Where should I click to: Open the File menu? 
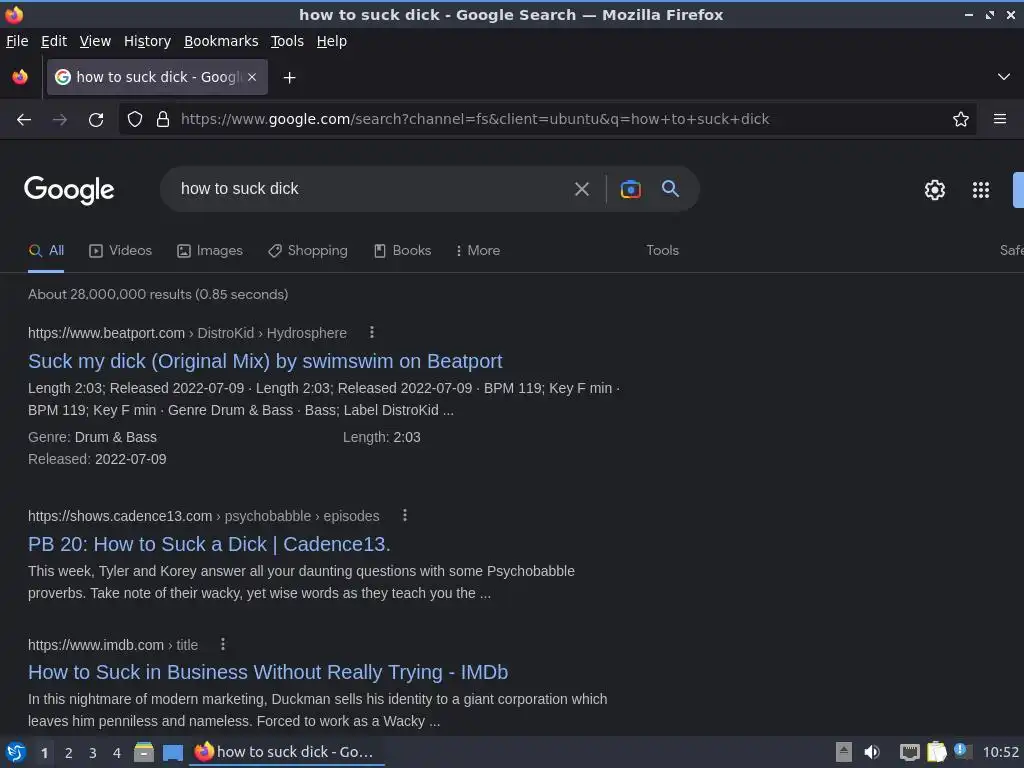point(17,41)
